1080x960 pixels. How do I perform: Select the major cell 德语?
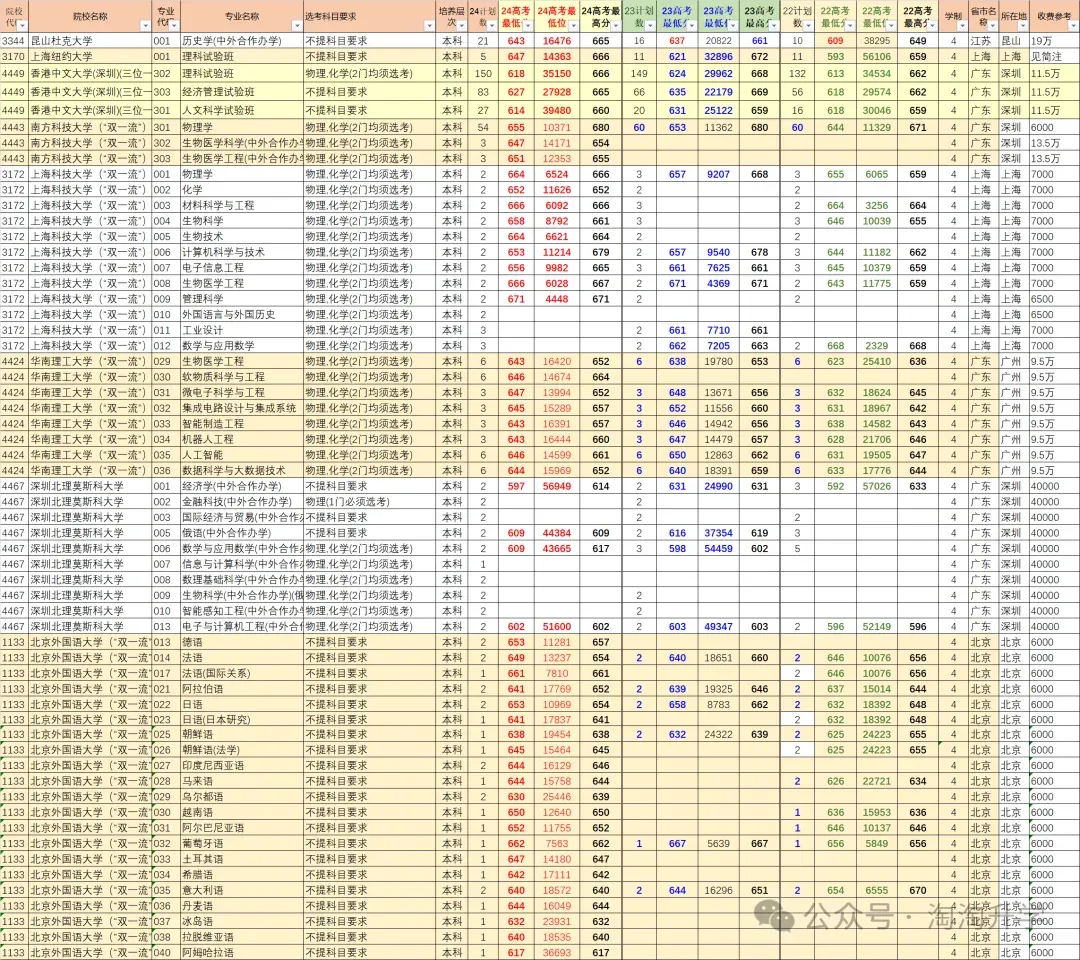point(242,642)
